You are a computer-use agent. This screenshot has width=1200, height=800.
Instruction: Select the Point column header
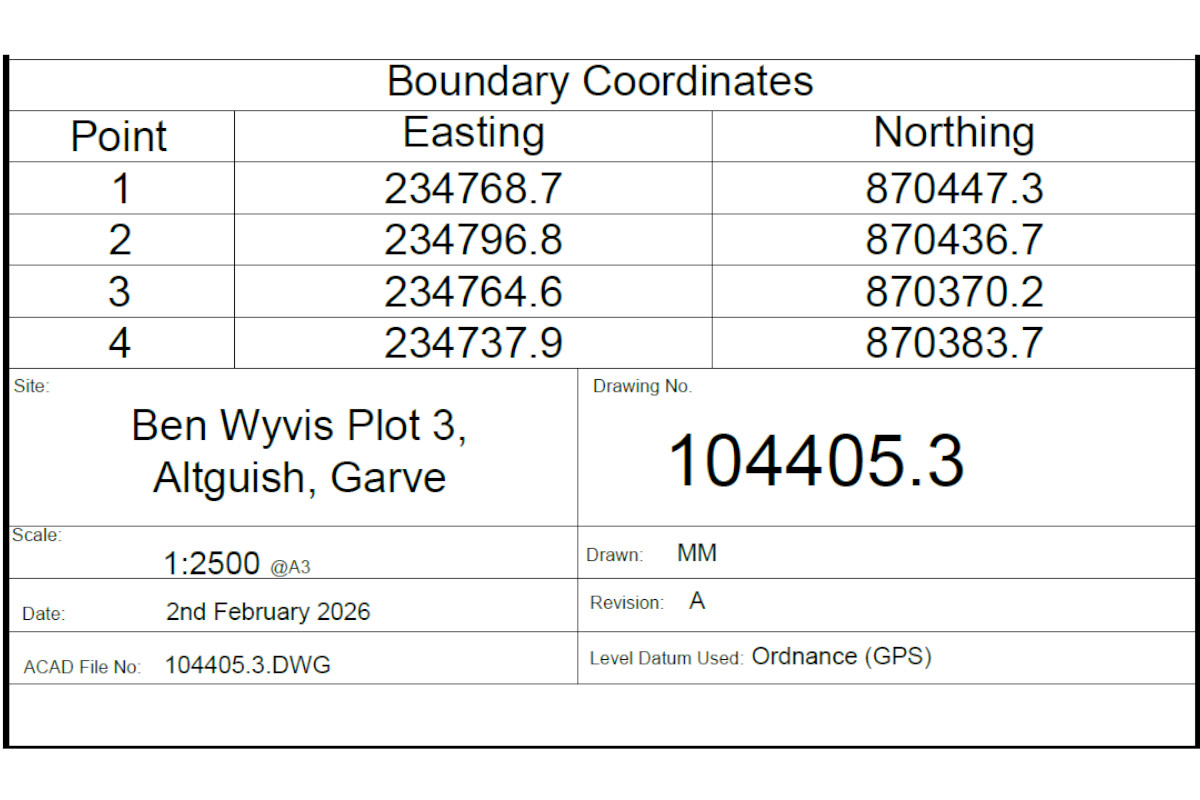point(119,136)
